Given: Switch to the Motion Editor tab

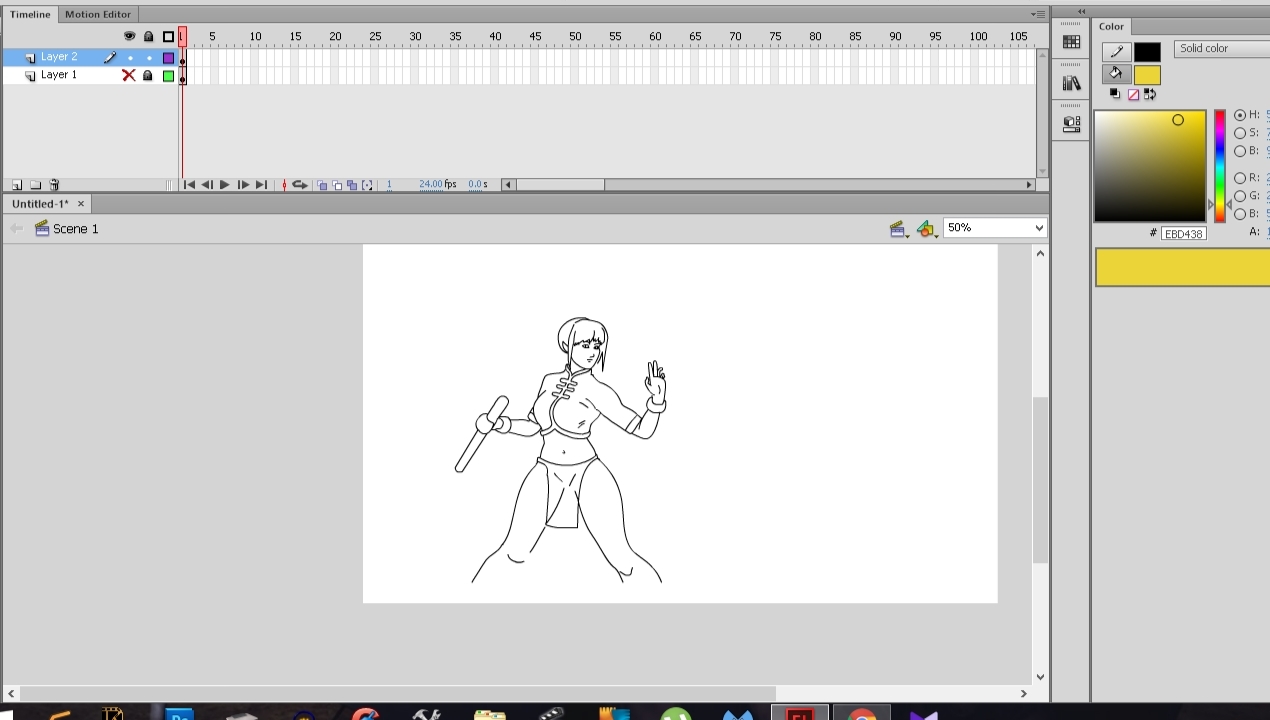Looking at the screenshot, I should [x=98, y=14].
